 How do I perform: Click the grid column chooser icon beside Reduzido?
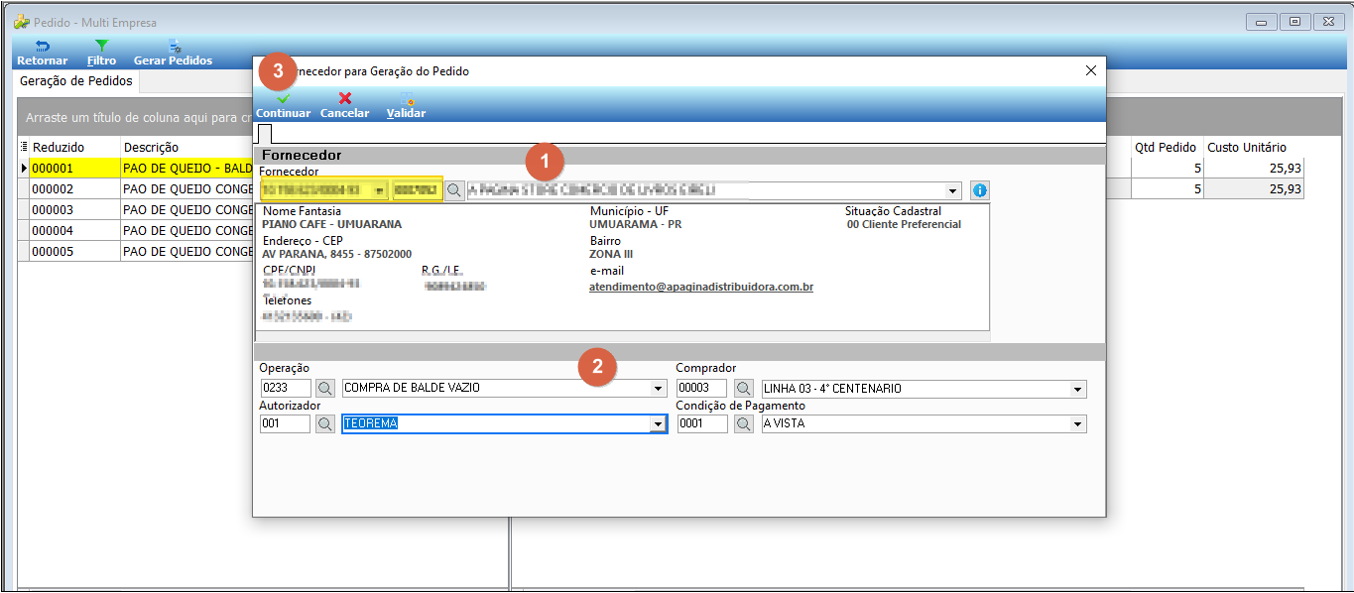[x=24, y=147]
